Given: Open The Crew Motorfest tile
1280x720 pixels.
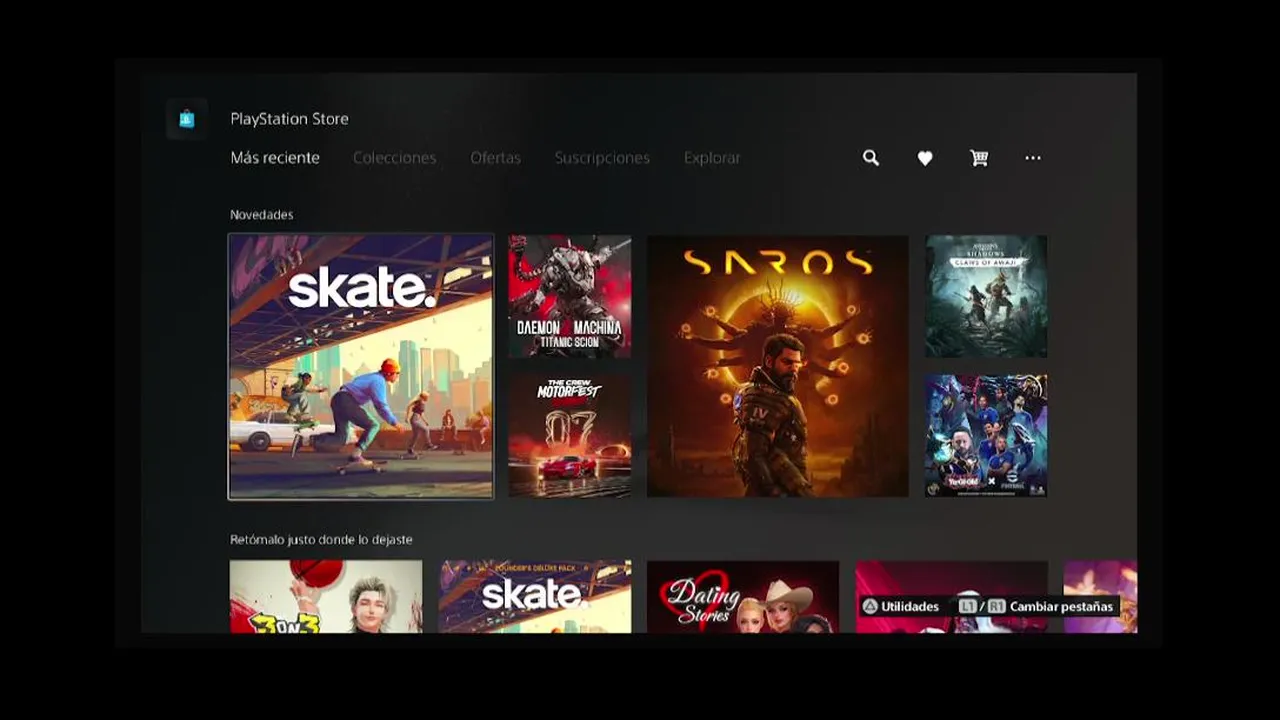Looking at the screenshot, I should click(570, 436).
